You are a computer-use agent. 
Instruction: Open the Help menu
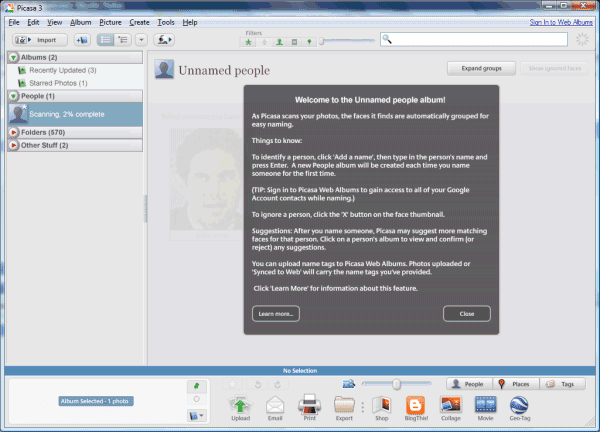click(190, 22)
